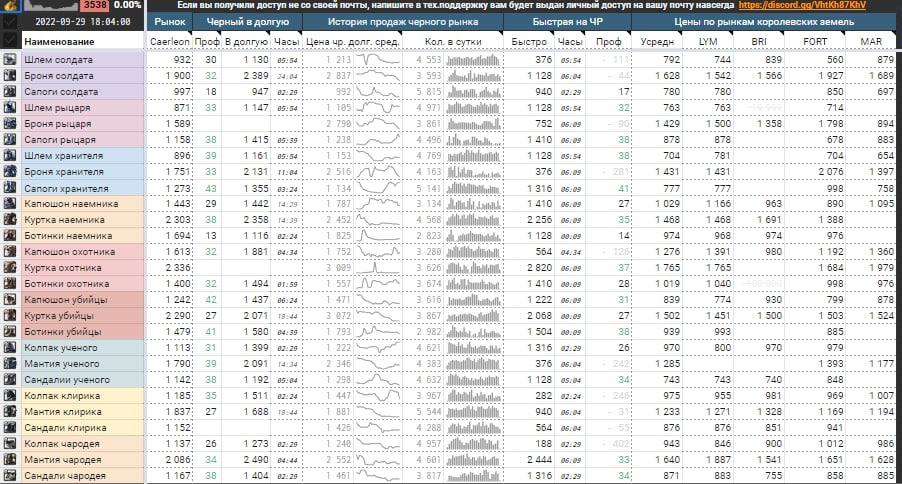Click the LYM column header
The width and height of the screenshot is (902, 484).
click(x=708, y=41)
